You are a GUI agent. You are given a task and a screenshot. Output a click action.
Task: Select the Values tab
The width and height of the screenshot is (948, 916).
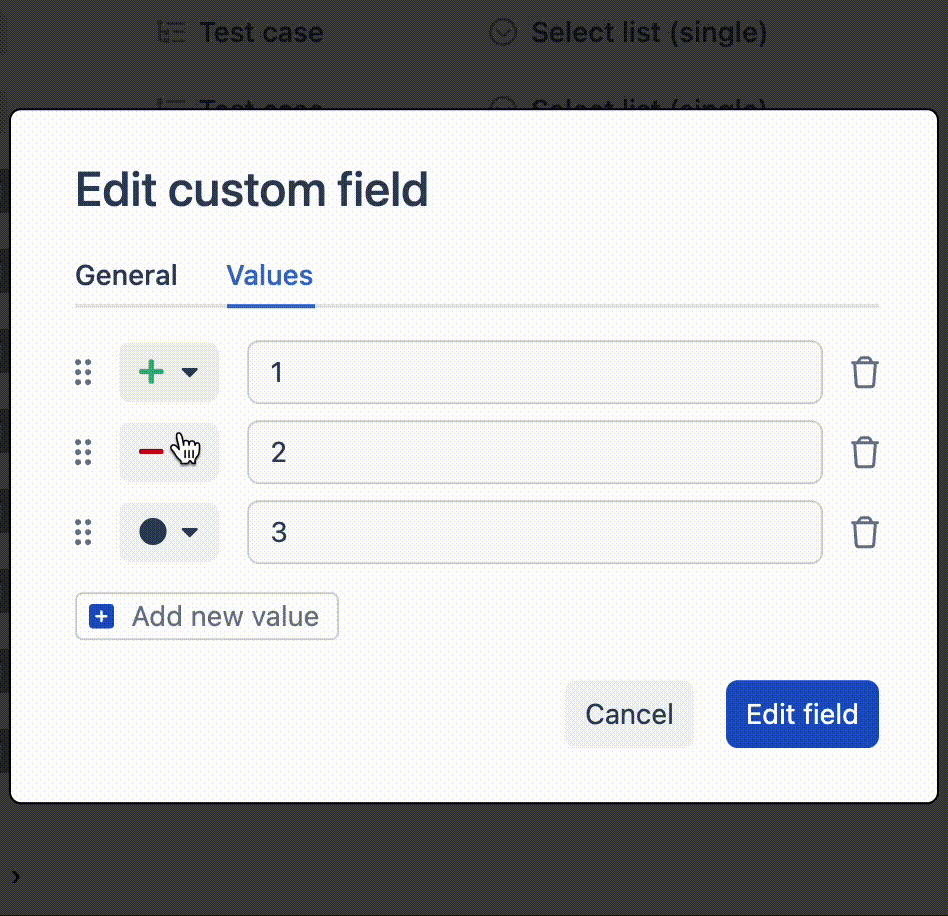tap(270, 276)
